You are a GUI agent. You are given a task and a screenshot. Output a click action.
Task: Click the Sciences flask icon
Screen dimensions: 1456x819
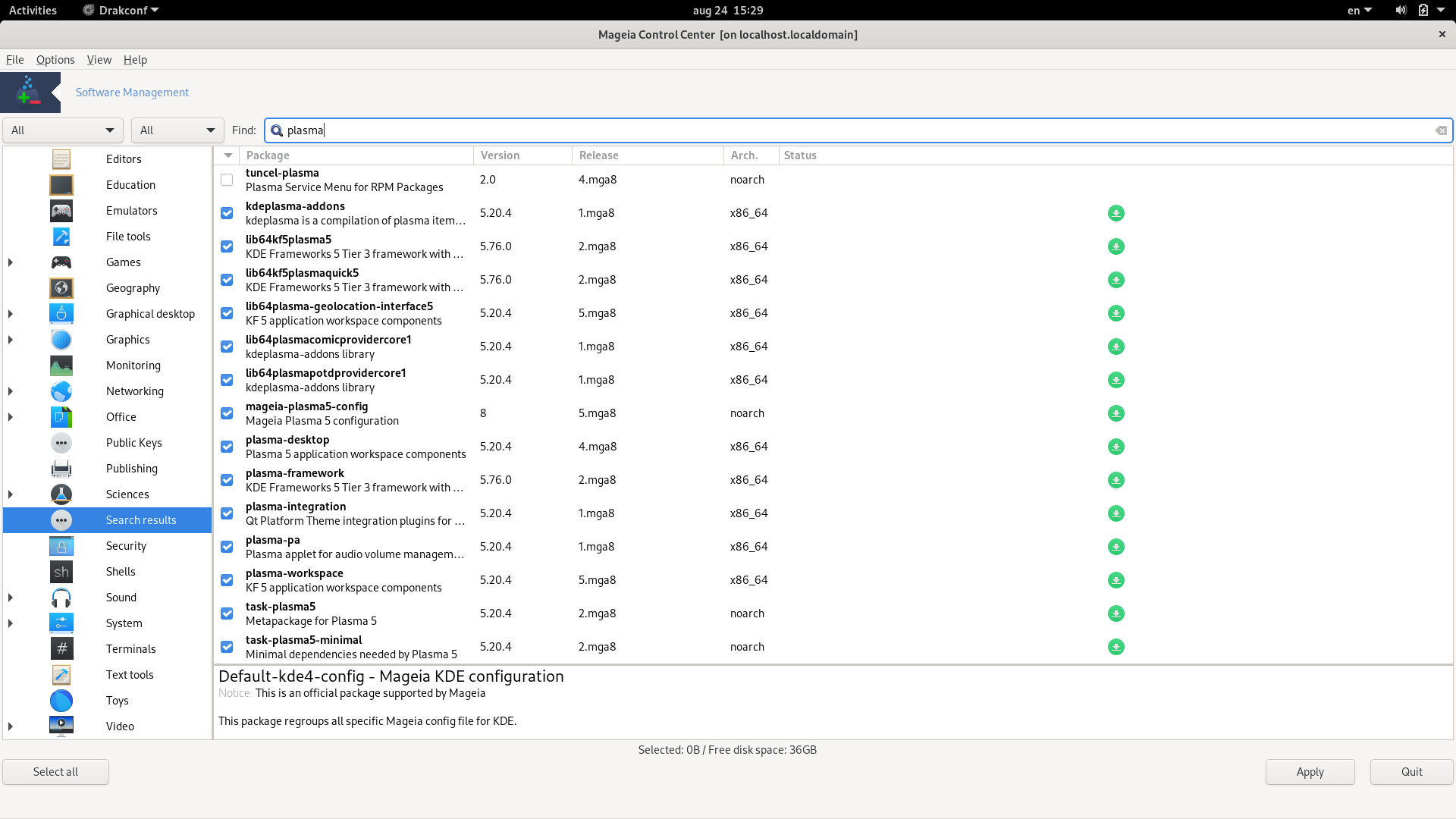pyautogui.click(x=61, y=494)
